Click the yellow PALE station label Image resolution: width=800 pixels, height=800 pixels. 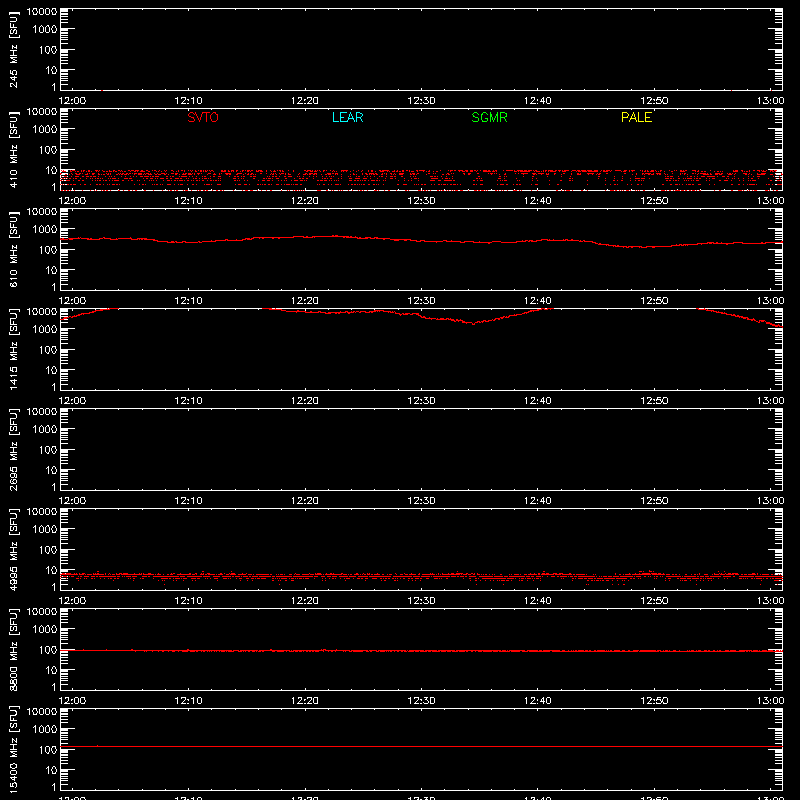pos(636,117)
